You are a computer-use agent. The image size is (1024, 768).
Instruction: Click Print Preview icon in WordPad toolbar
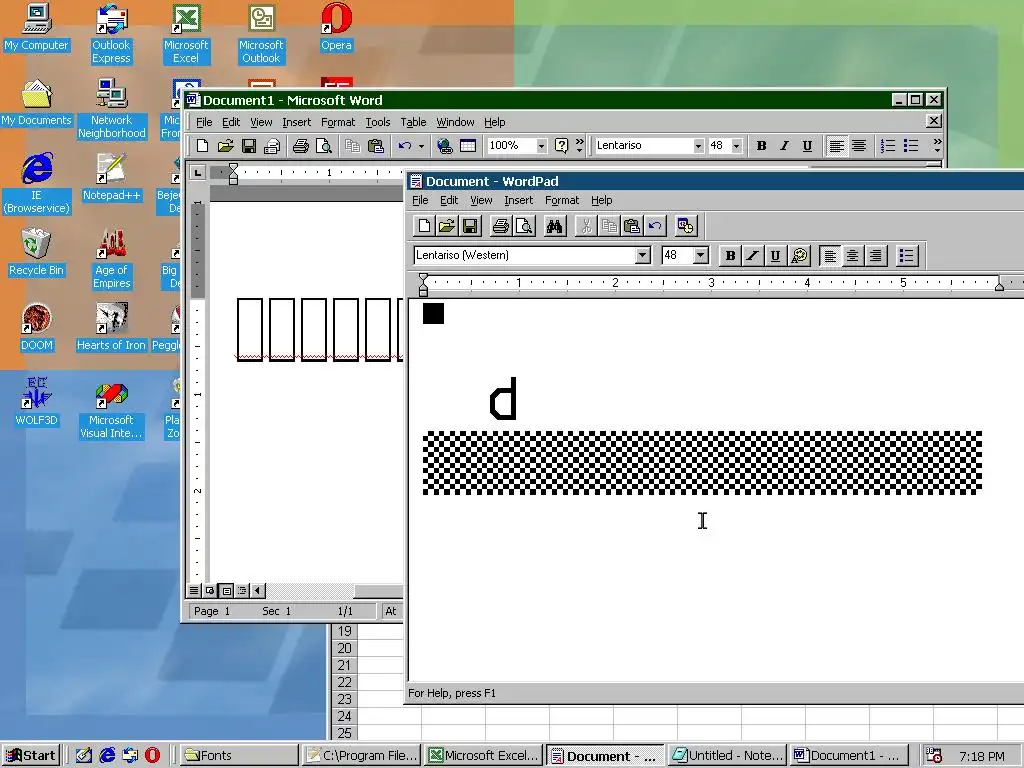click(x=524, y=227)
